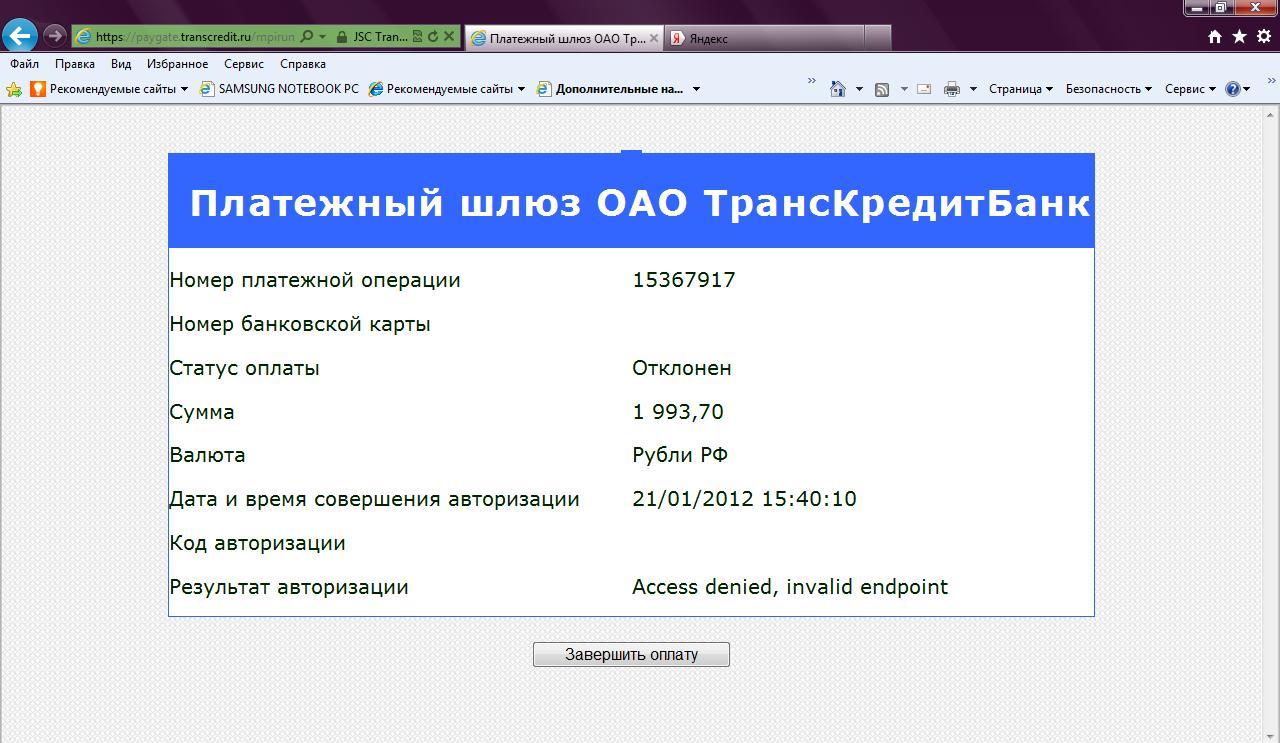Expand the Страница dropdown menu
Viewport: 1280px width, 743px height.
(x=1020, y=89)
